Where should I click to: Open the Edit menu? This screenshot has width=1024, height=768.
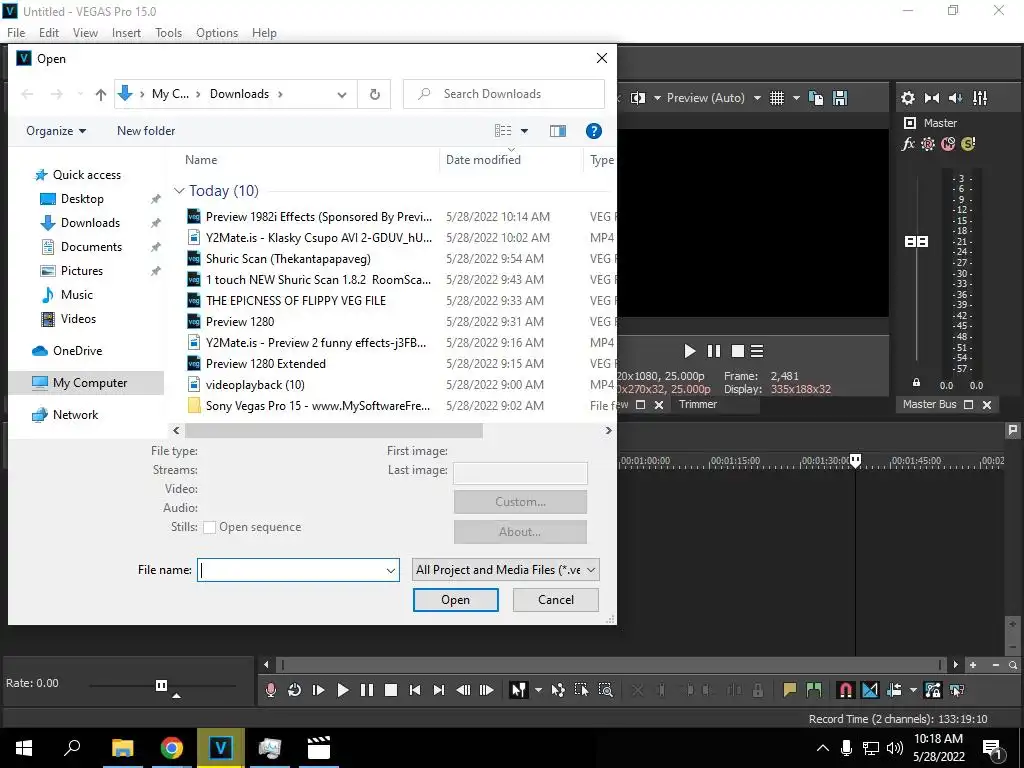click(49, 33)
